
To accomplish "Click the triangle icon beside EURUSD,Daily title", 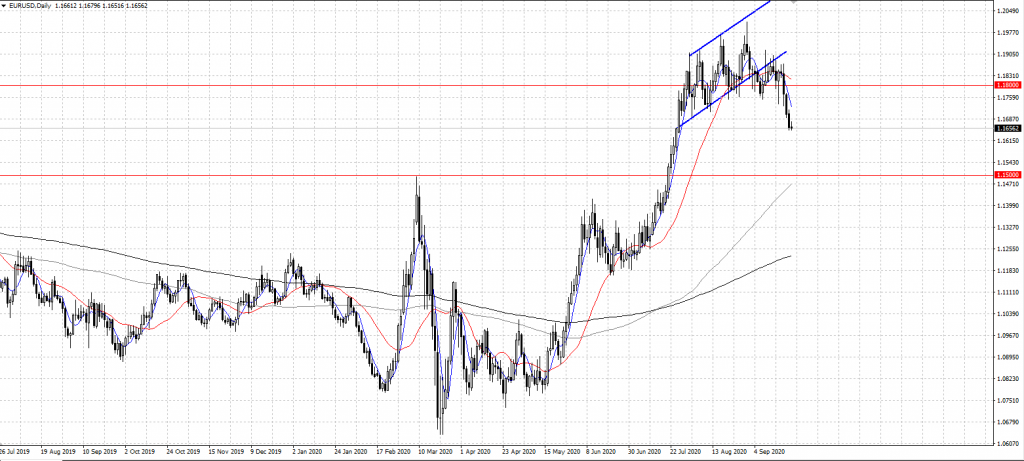I will (x=4, y=5).
